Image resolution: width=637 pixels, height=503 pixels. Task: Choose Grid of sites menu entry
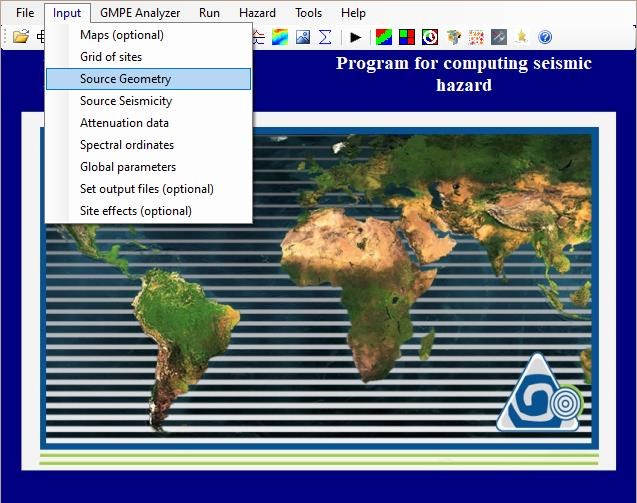pos(149,57)
